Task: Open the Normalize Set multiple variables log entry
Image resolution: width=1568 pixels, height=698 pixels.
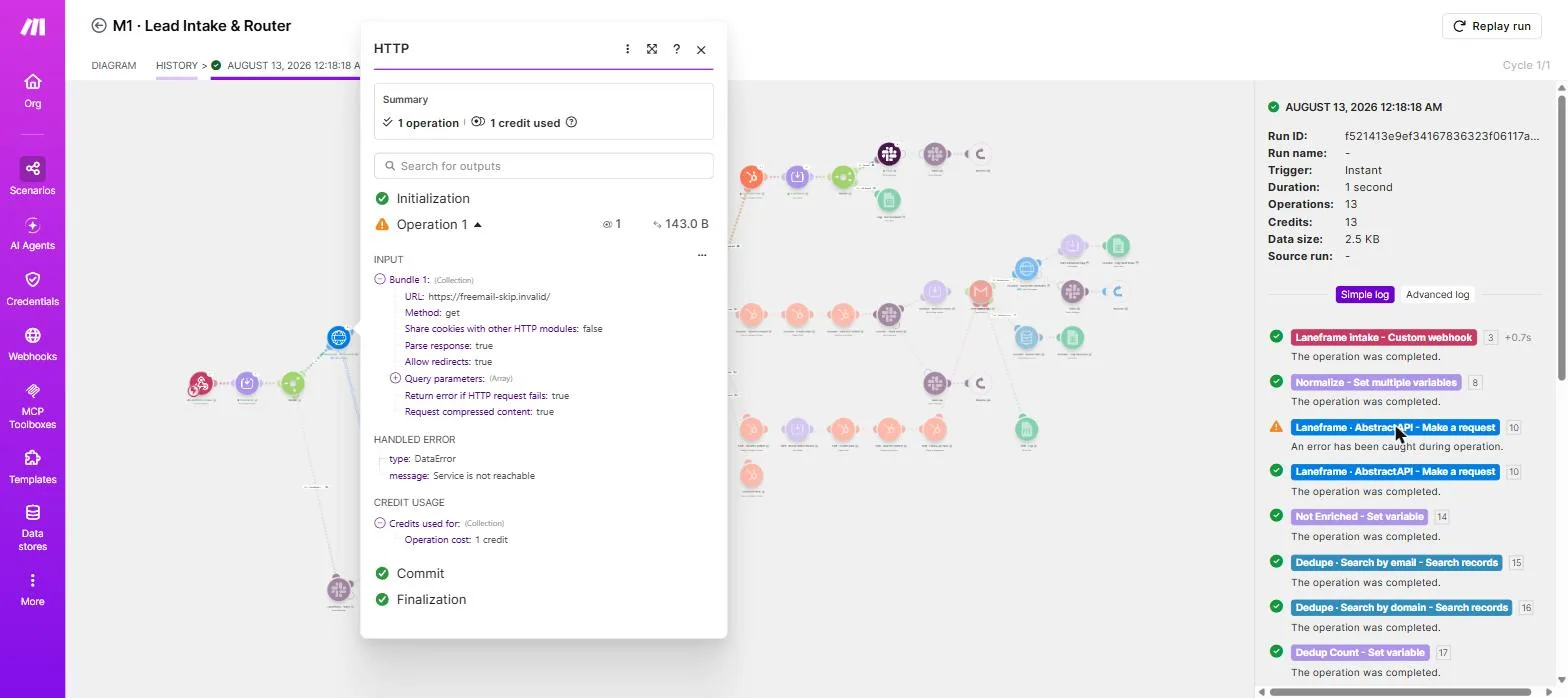Action: click(x=1375, y=383)
